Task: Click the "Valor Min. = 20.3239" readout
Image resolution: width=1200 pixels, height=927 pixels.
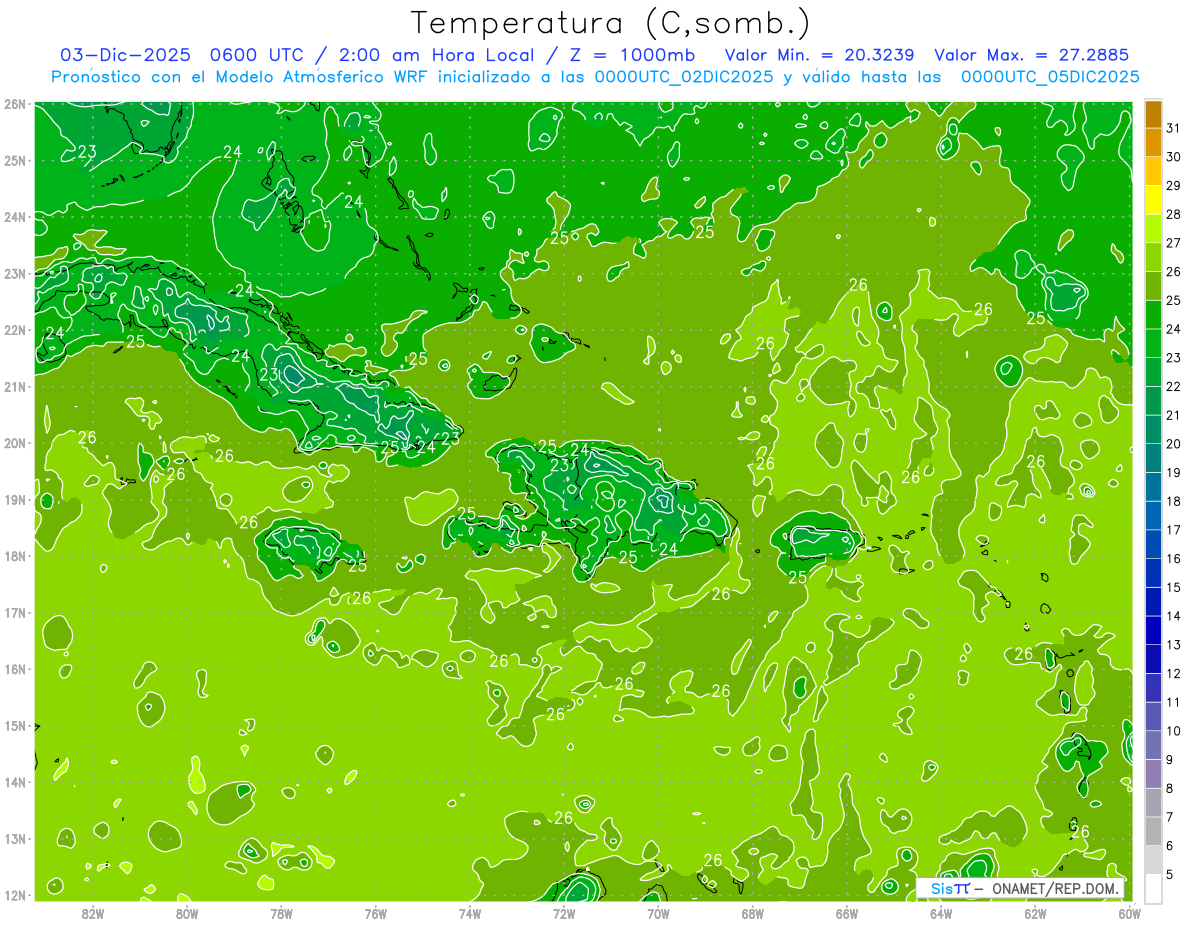Action: click(x=820, y=55)
